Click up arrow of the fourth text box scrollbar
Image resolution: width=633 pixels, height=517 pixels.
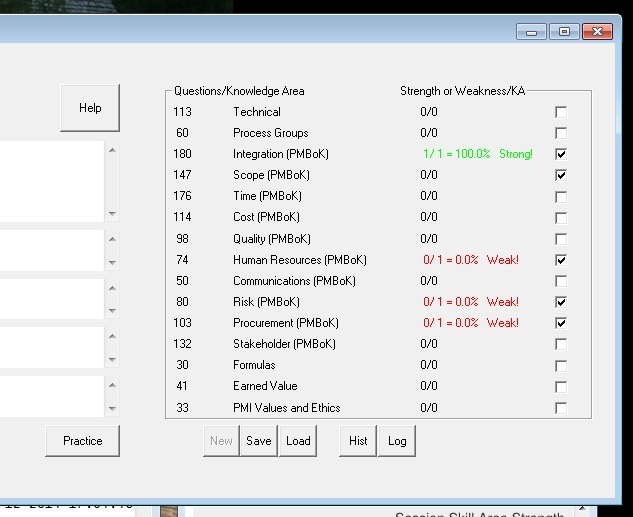[112, 336]
